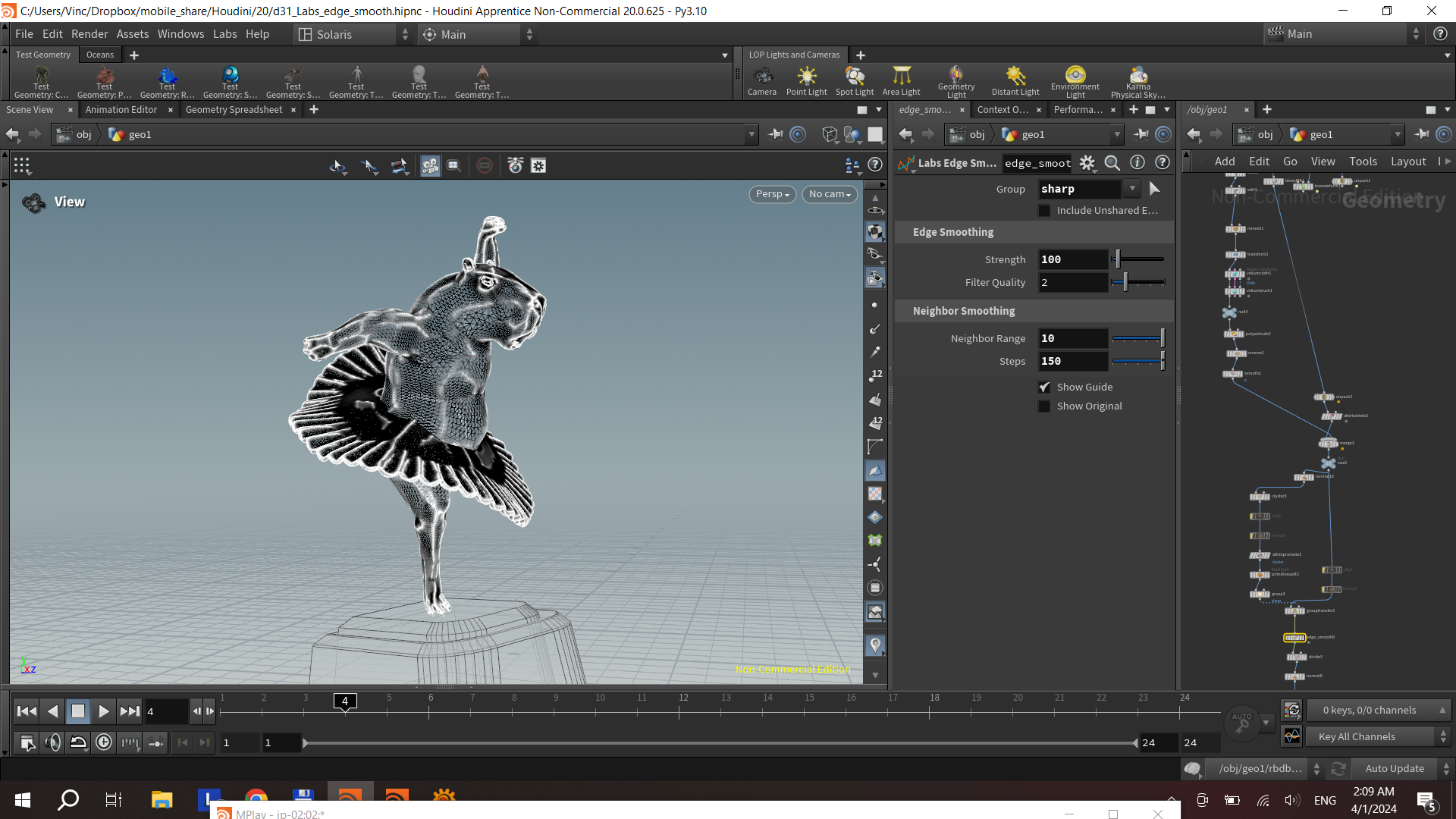This screenshot has height=819, width=1456.
Task: Open the parameter gear settings menu
Action: (1087, 162)
